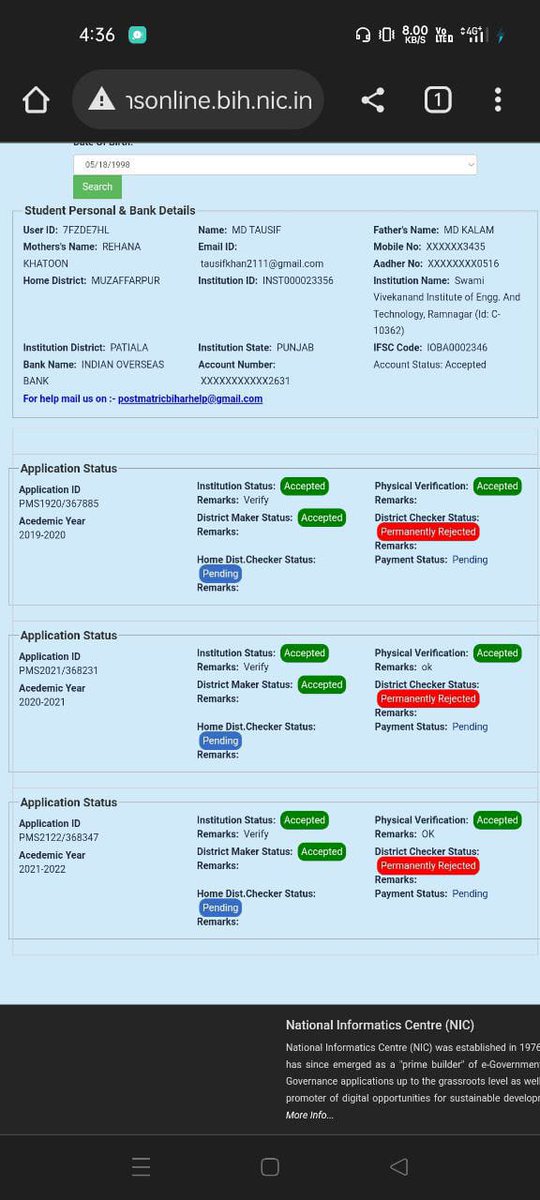The image size is (540, 1200).
Task: Open the browser three-dot menu
Action: click(498, 100)
